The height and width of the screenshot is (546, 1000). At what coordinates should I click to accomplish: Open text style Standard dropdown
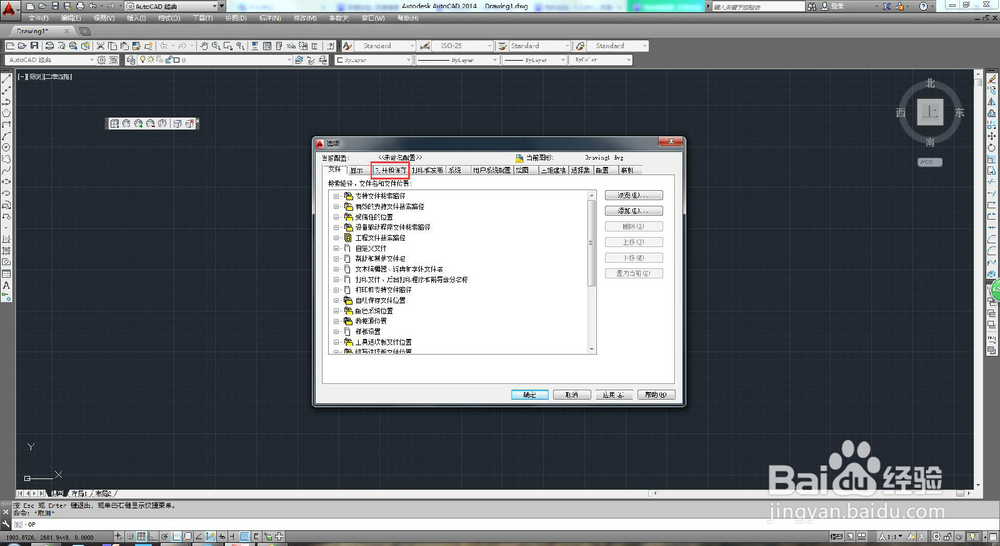pos(412,46)
